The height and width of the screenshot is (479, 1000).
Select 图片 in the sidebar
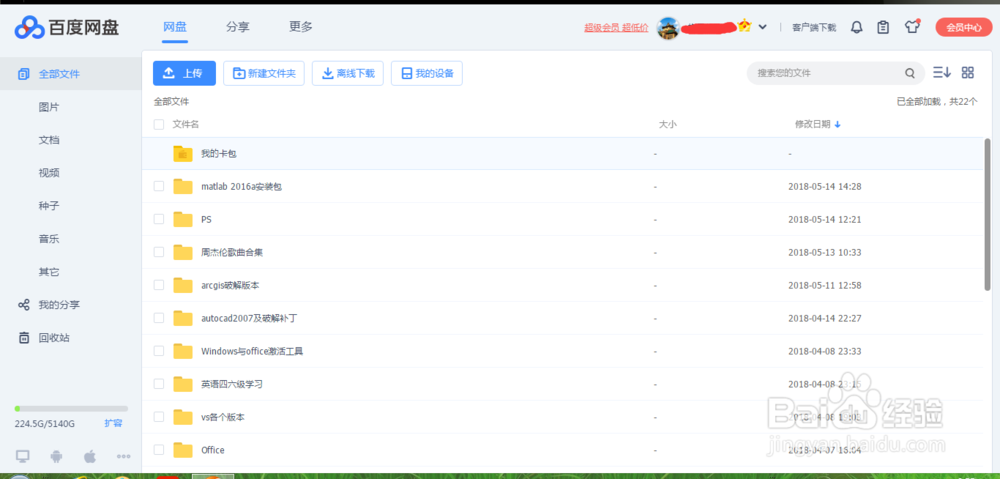tap(49, 107)
